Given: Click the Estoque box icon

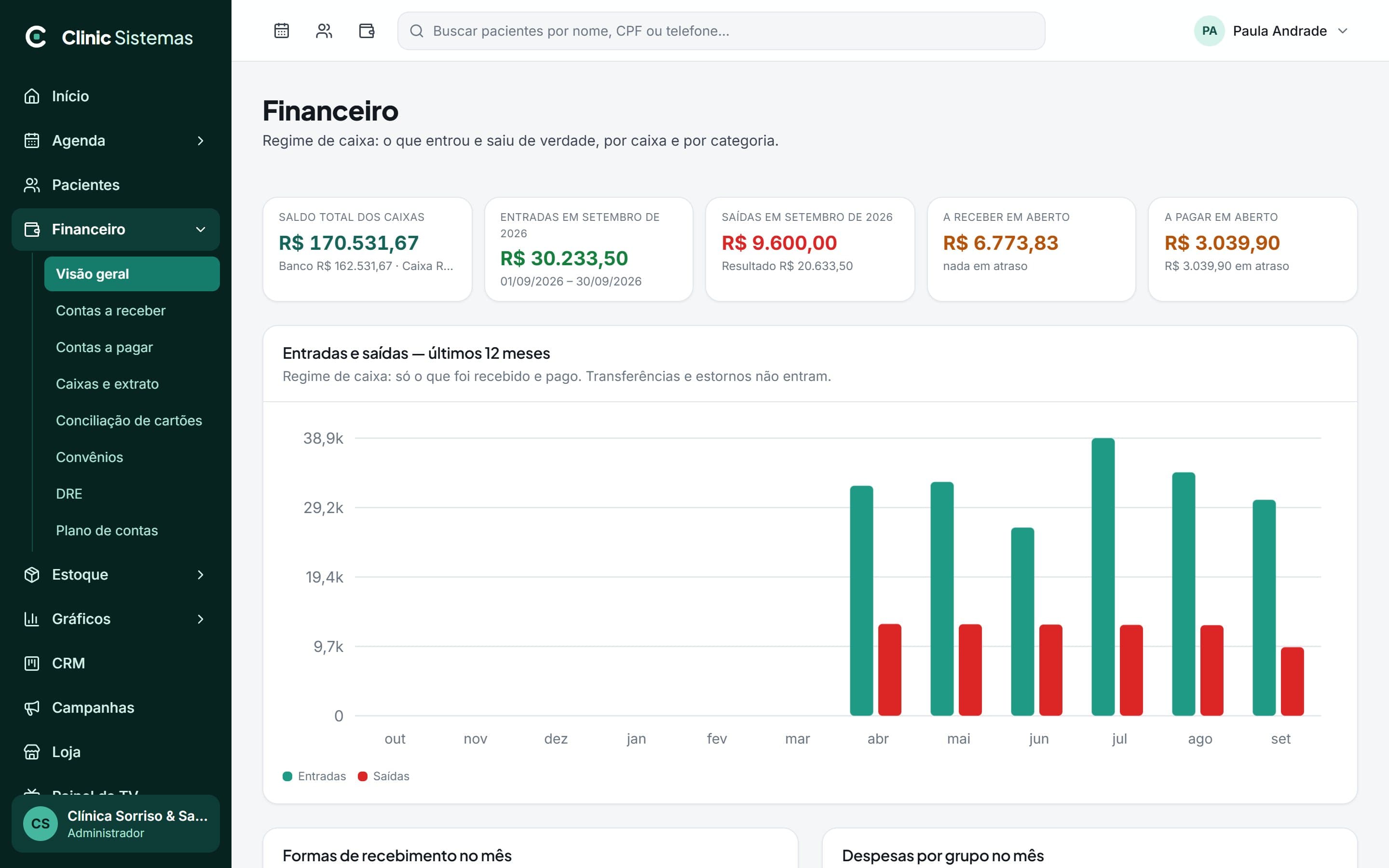Looking at the screenshot, I should point(32,575).
